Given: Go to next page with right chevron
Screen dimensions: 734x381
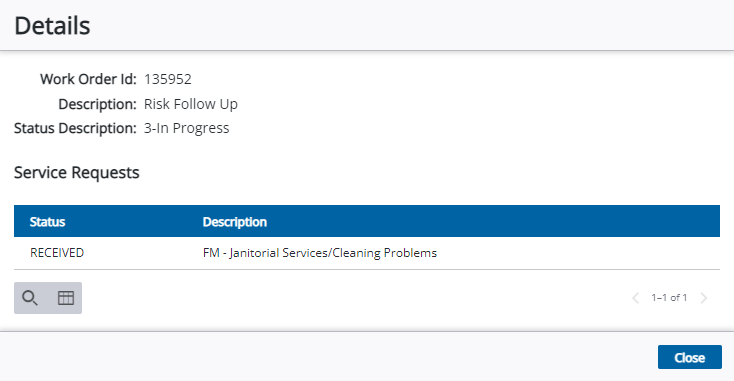Looking at the screenshot, I should (703, 298).
